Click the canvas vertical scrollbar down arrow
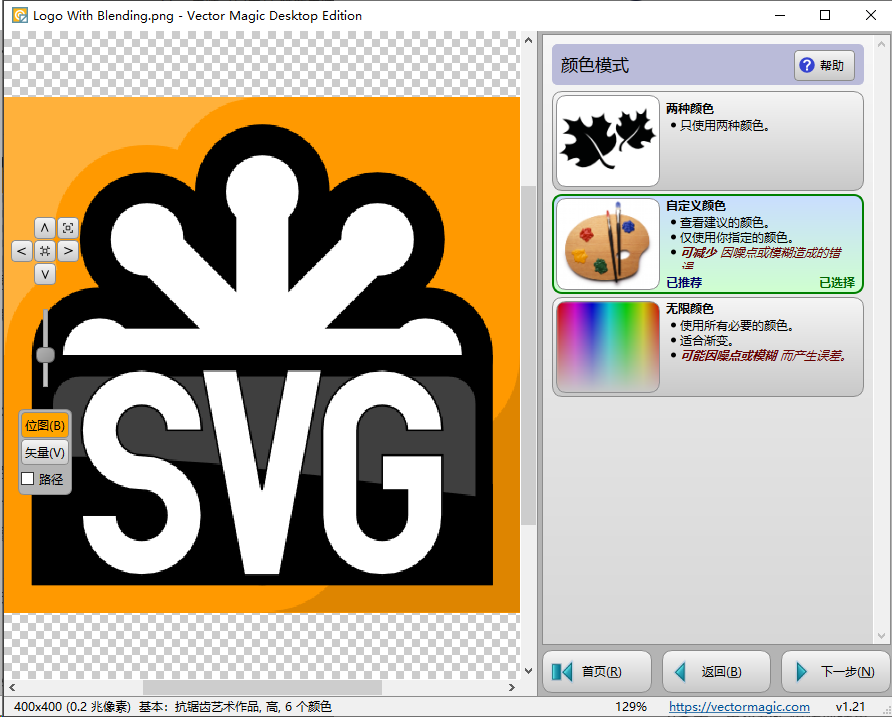Image resolution: width=892 pixels, height=717 pixels. pyautogui.click(x=528, y=670)
